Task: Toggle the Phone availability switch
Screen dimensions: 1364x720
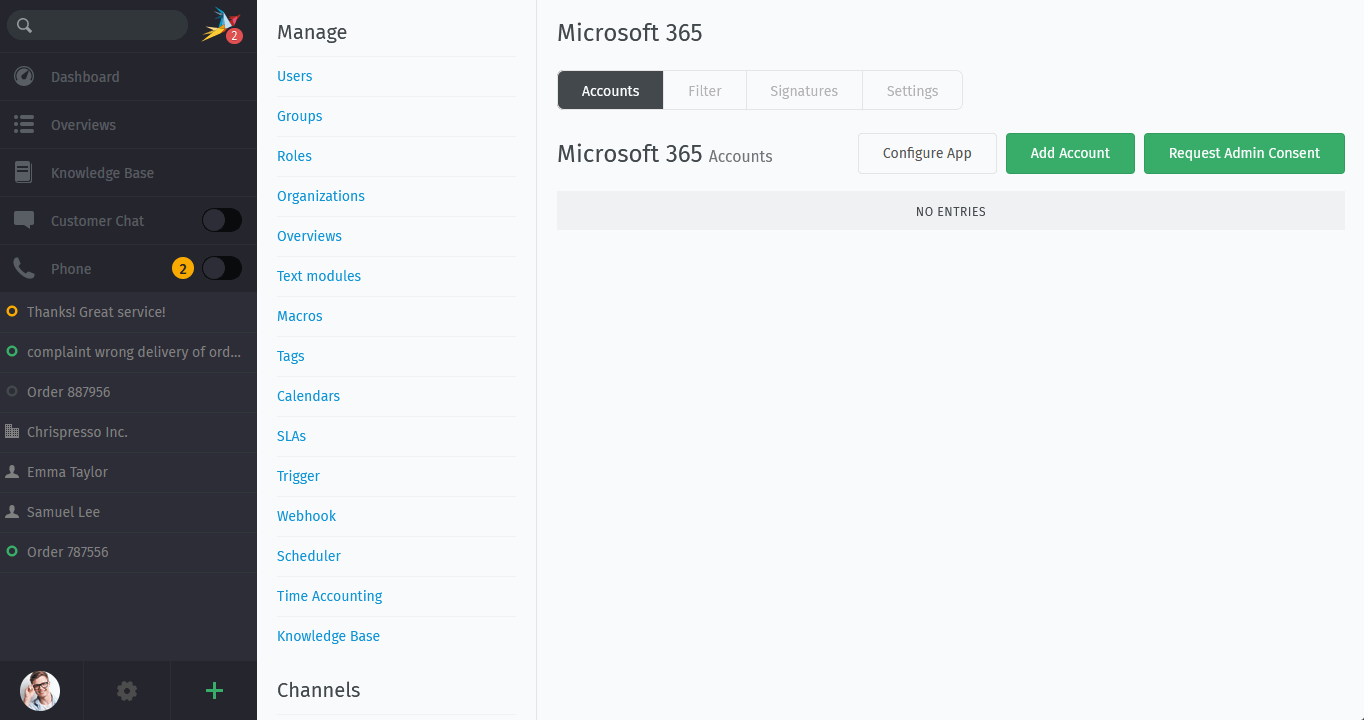Action: [x=222, y=269]
